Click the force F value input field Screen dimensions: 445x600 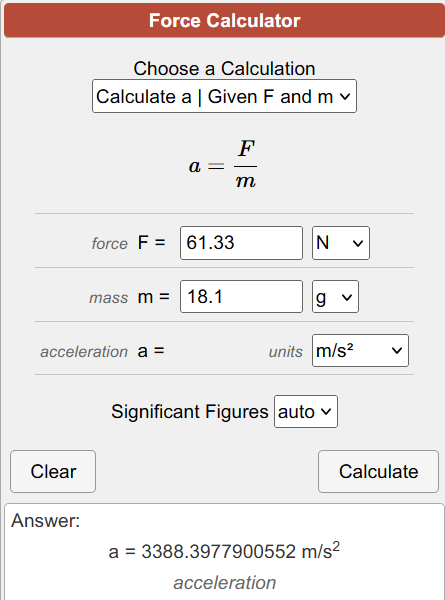[x=241, y=243]
